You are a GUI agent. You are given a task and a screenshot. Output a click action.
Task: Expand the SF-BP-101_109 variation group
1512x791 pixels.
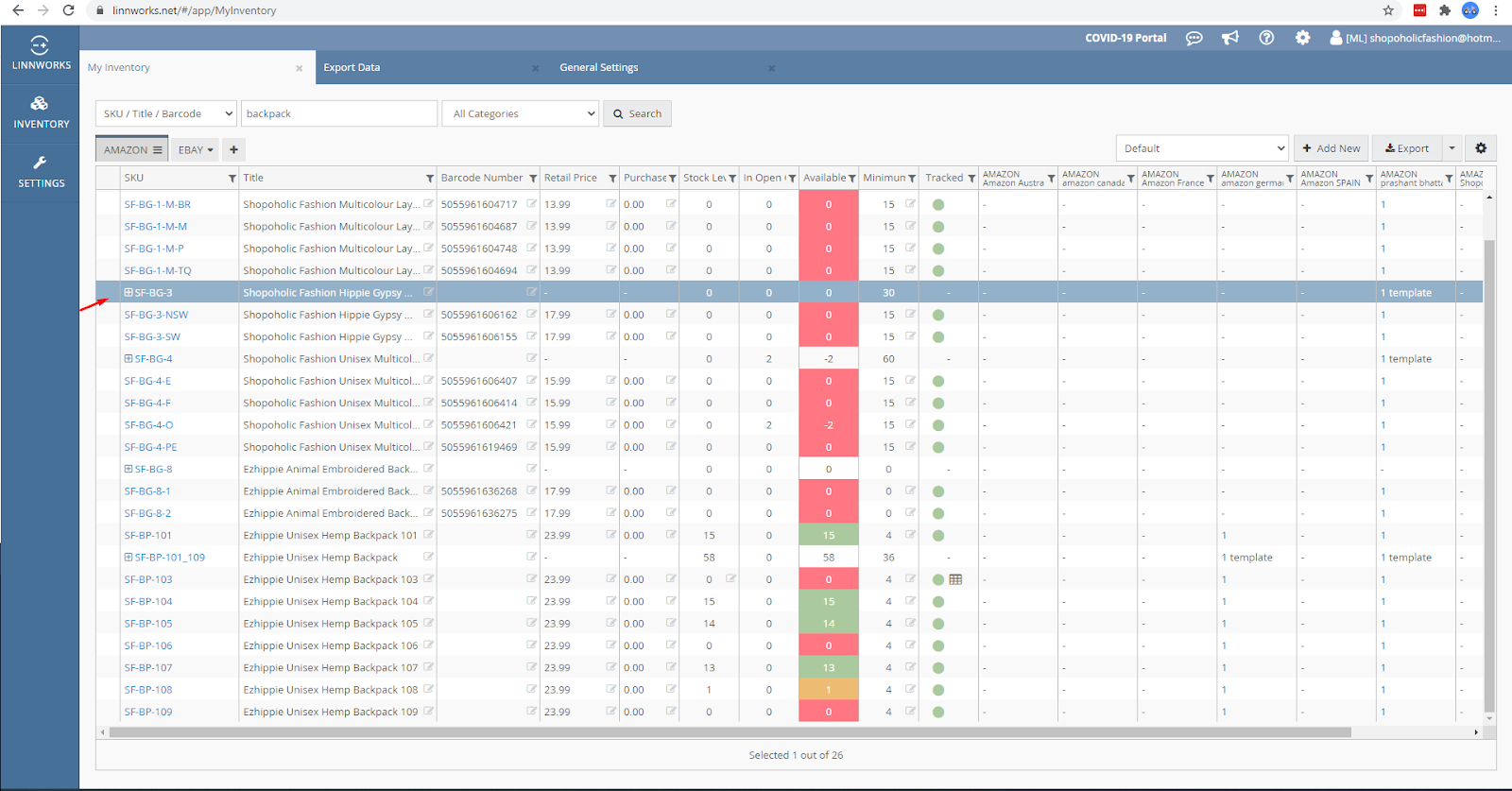click(129, 557)
